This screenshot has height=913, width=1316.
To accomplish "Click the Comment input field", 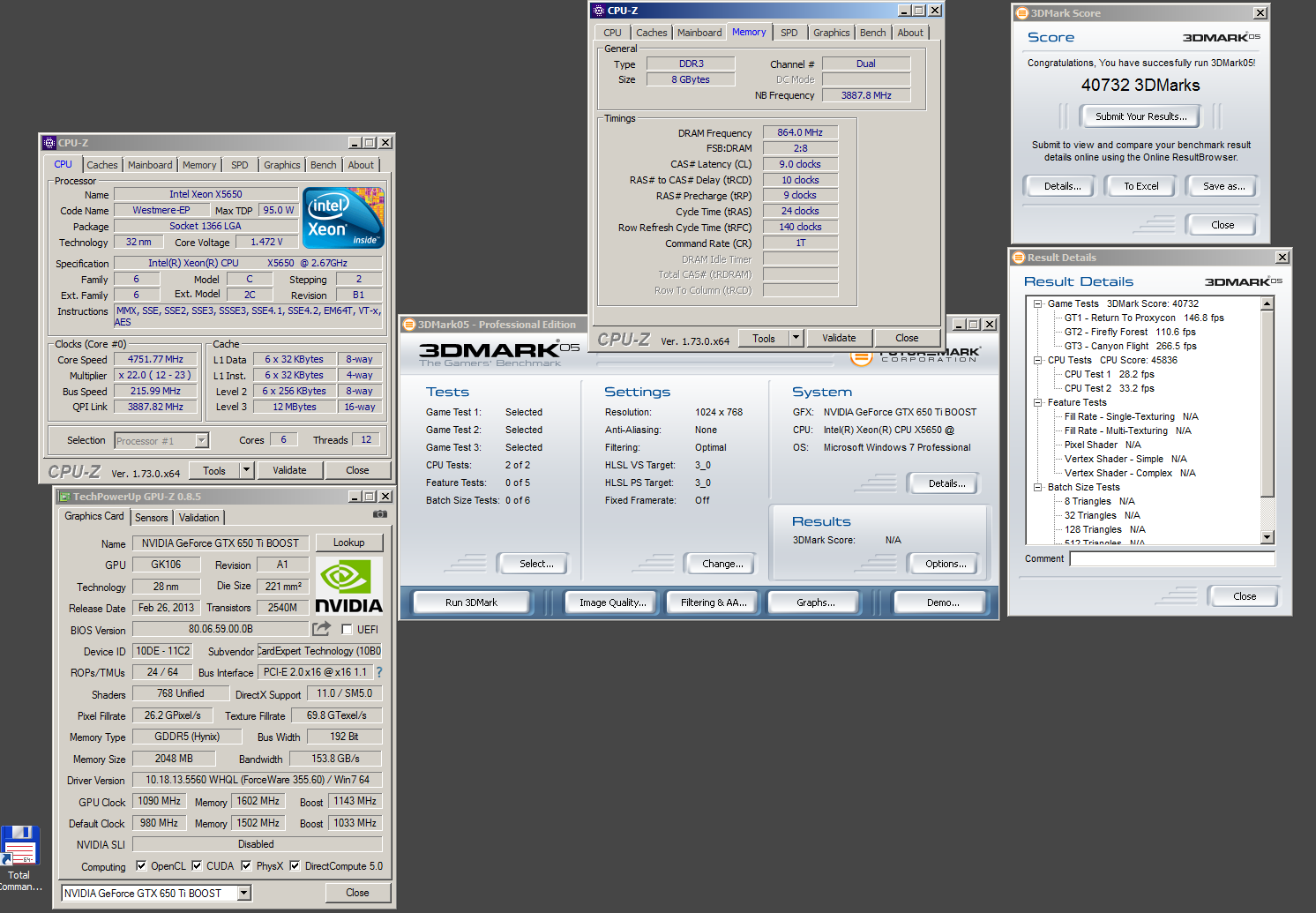I will (x=1172, y=558).
